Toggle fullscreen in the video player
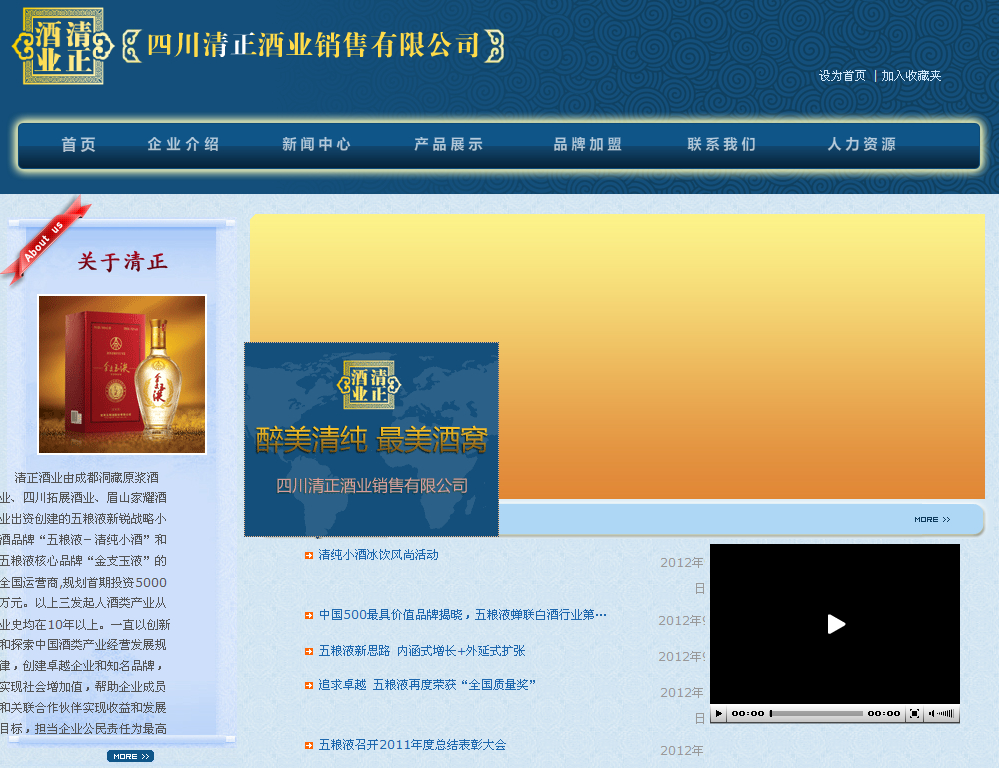Image resolution: width=1000 pixels, height=768 pixels. [914, 713]
